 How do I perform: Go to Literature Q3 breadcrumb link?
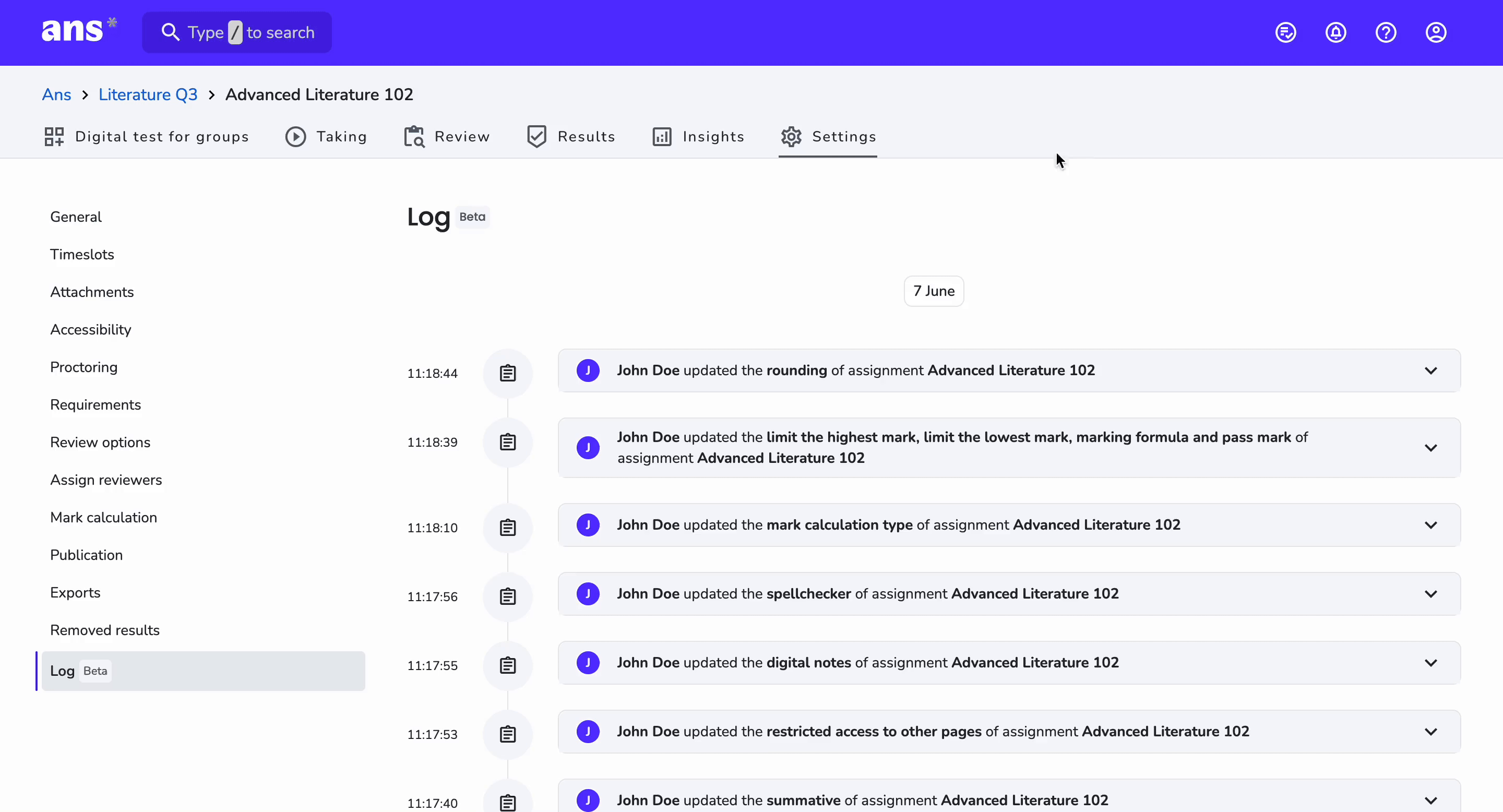(148, 94)
